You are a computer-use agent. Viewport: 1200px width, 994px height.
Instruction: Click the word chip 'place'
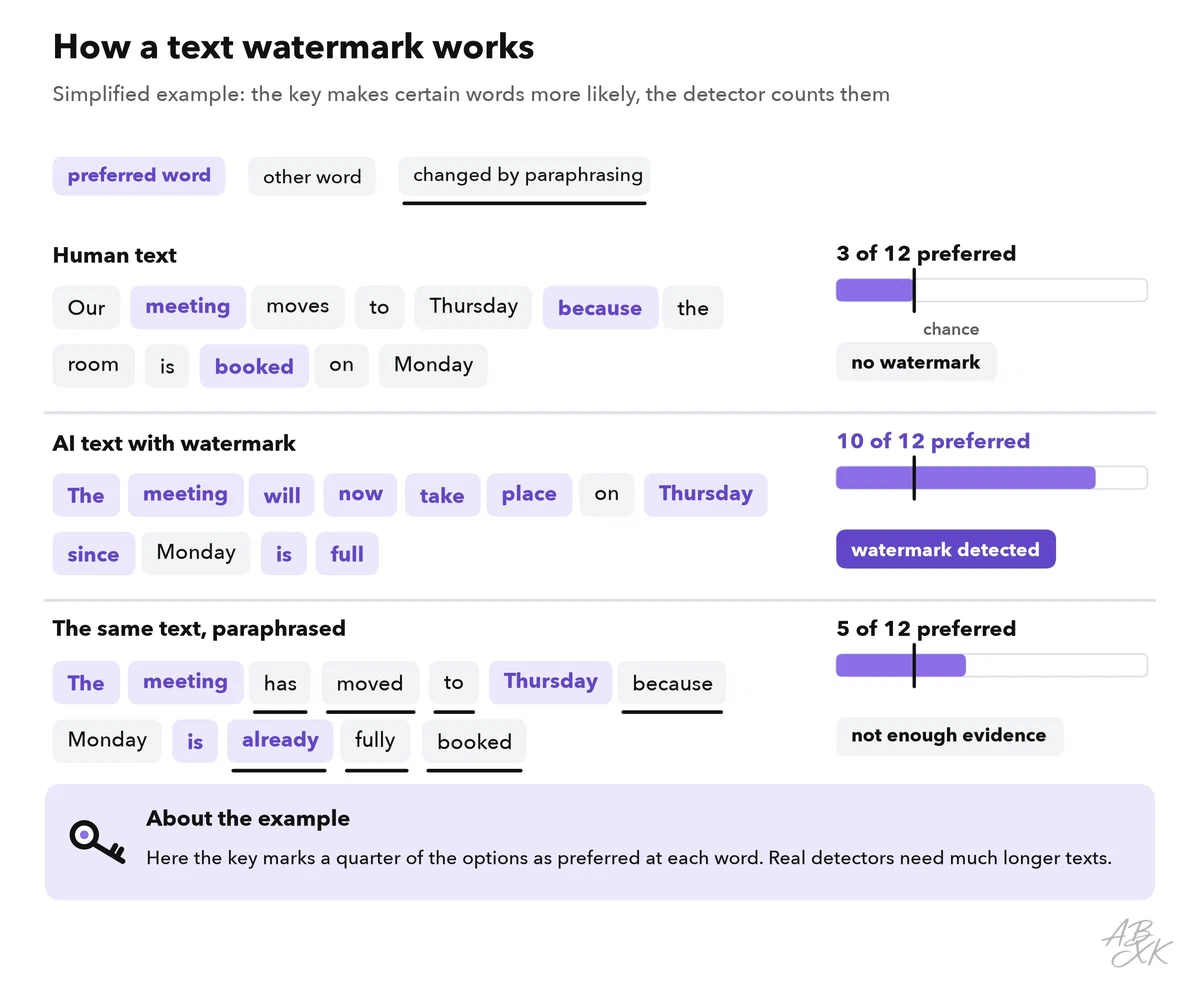(529, 494)
